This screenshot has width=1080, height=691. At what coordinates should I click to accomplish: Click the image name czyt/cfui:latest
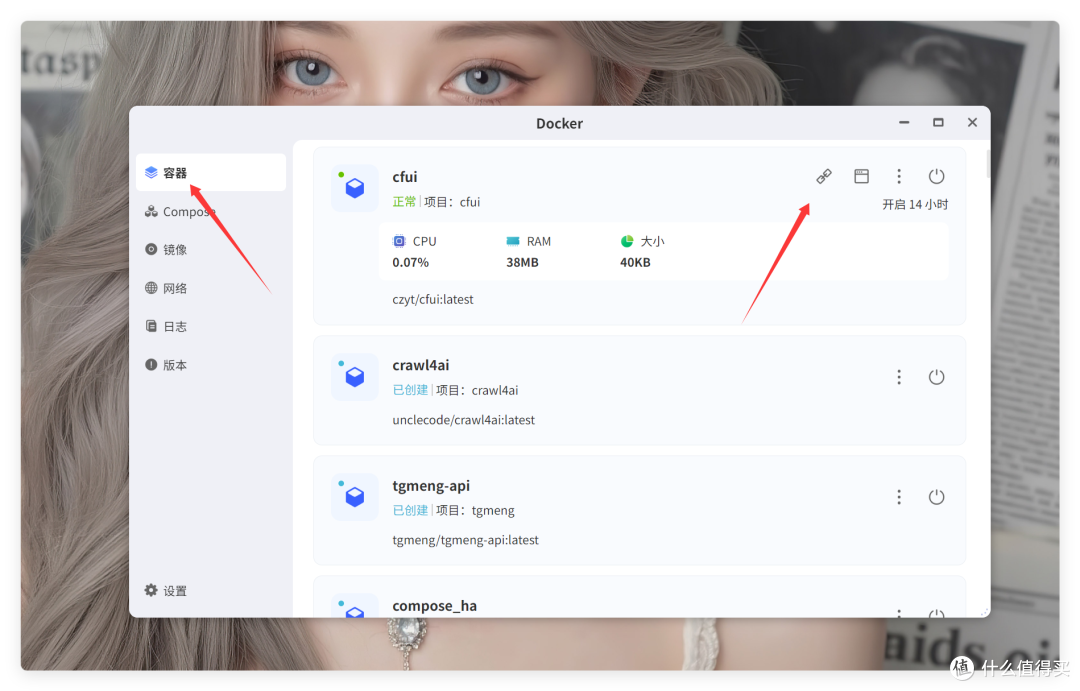click(x=433, y=300)
